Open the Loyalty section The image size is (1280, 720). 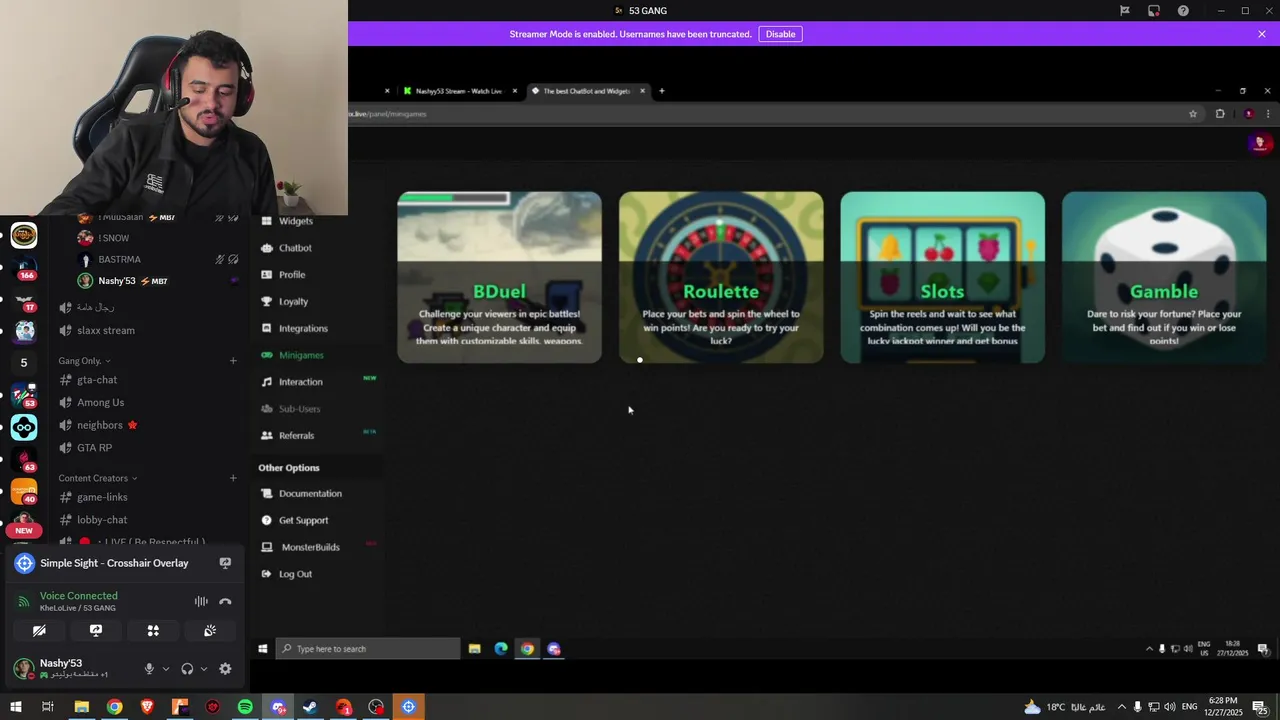click(x=293, y=301)
